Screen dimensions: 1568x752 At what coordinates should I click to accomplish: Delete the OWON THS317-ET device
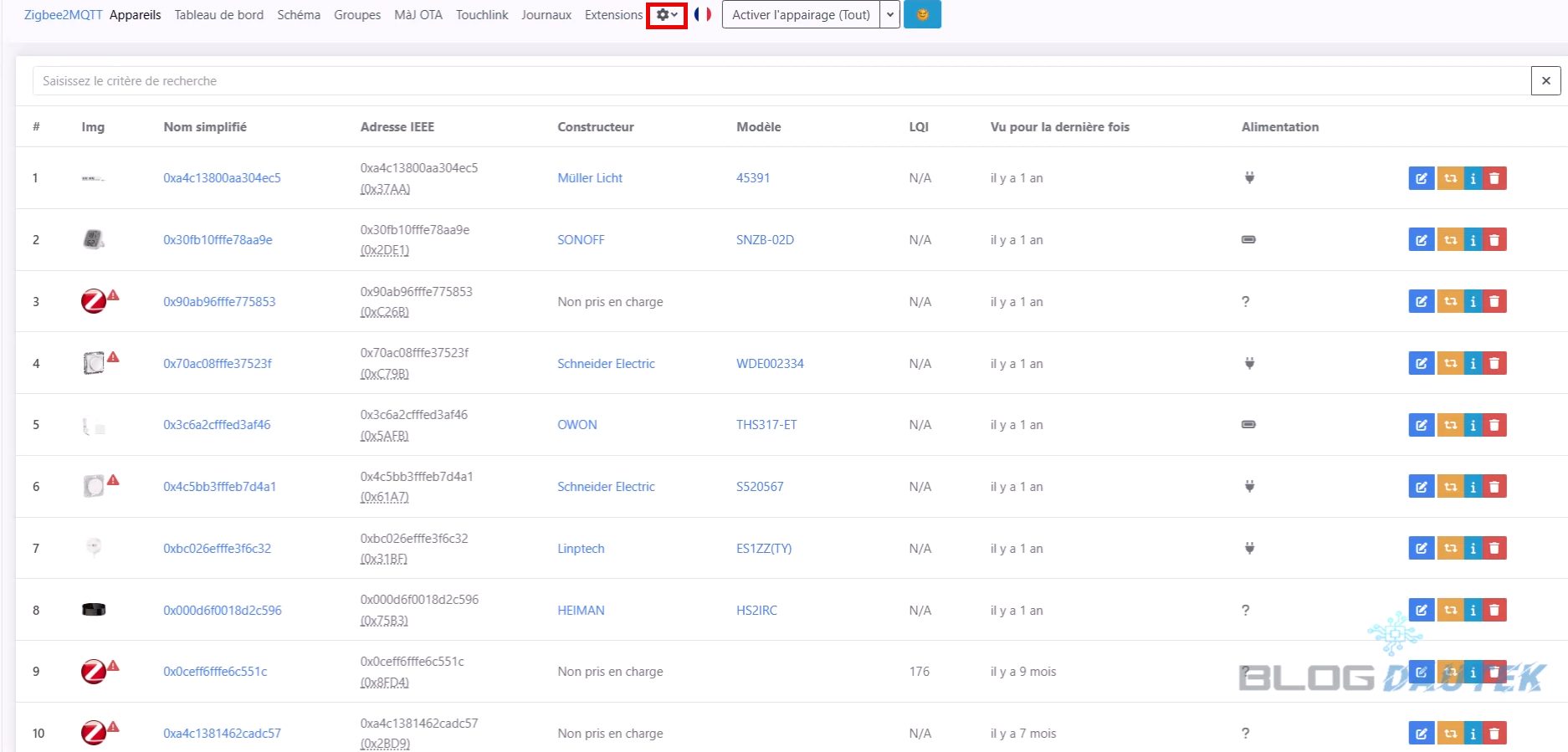point(1494,425)
